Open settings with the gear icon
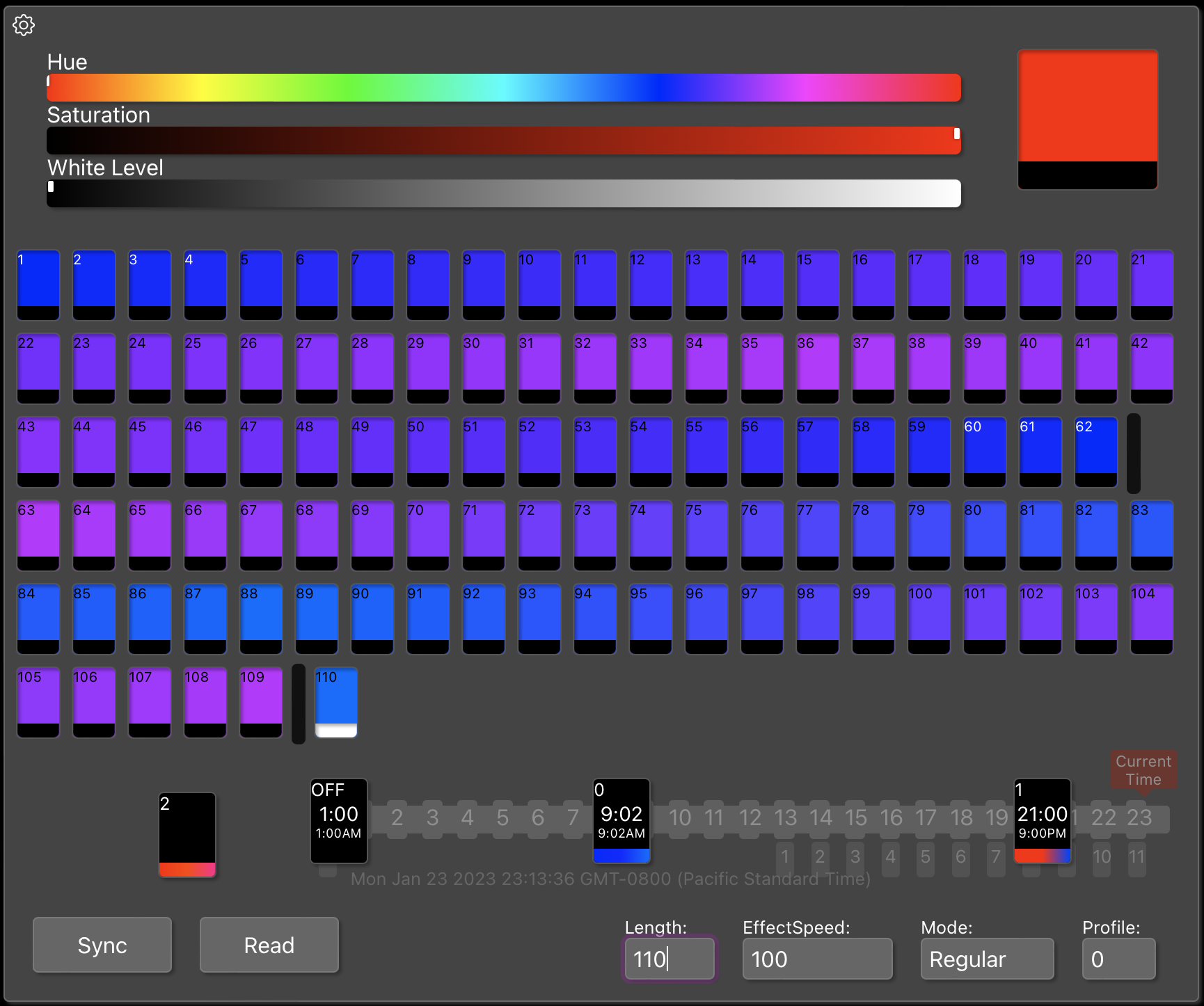1204x1006 pixels. [24, 26]
